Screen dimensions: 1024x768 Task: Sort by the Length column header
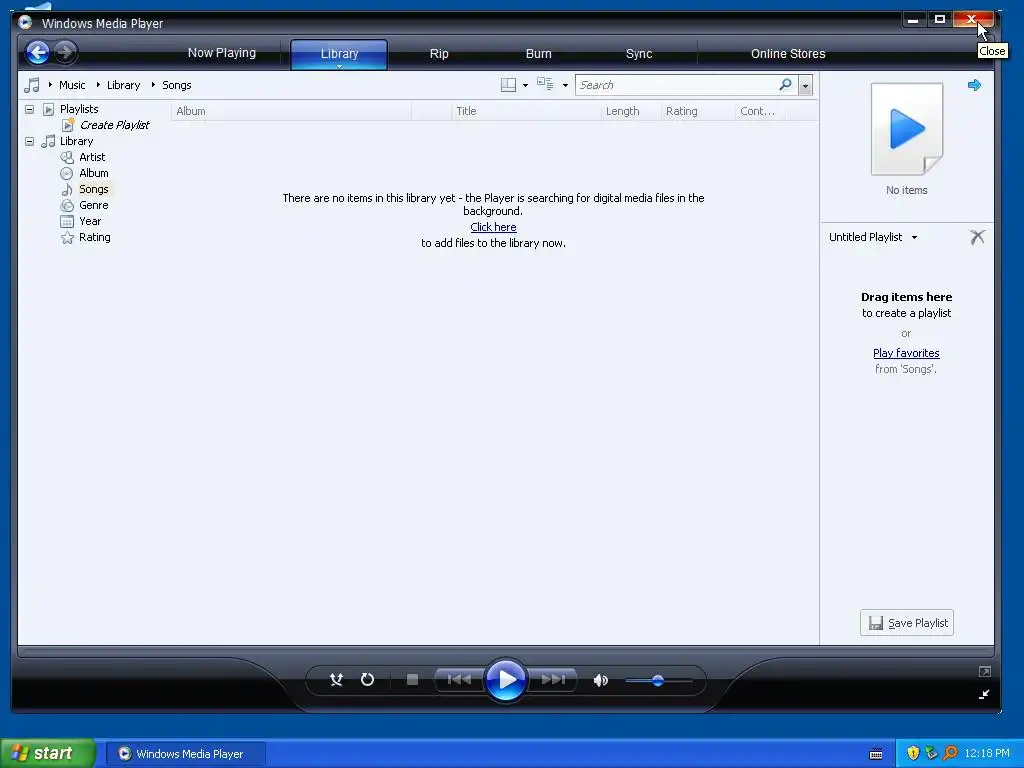[631, 111]
